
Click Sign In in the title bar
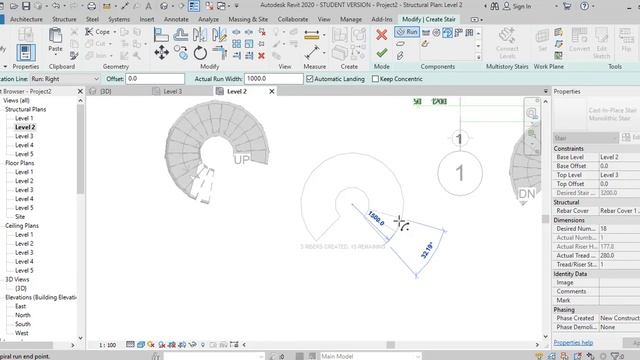coord(521,7)
